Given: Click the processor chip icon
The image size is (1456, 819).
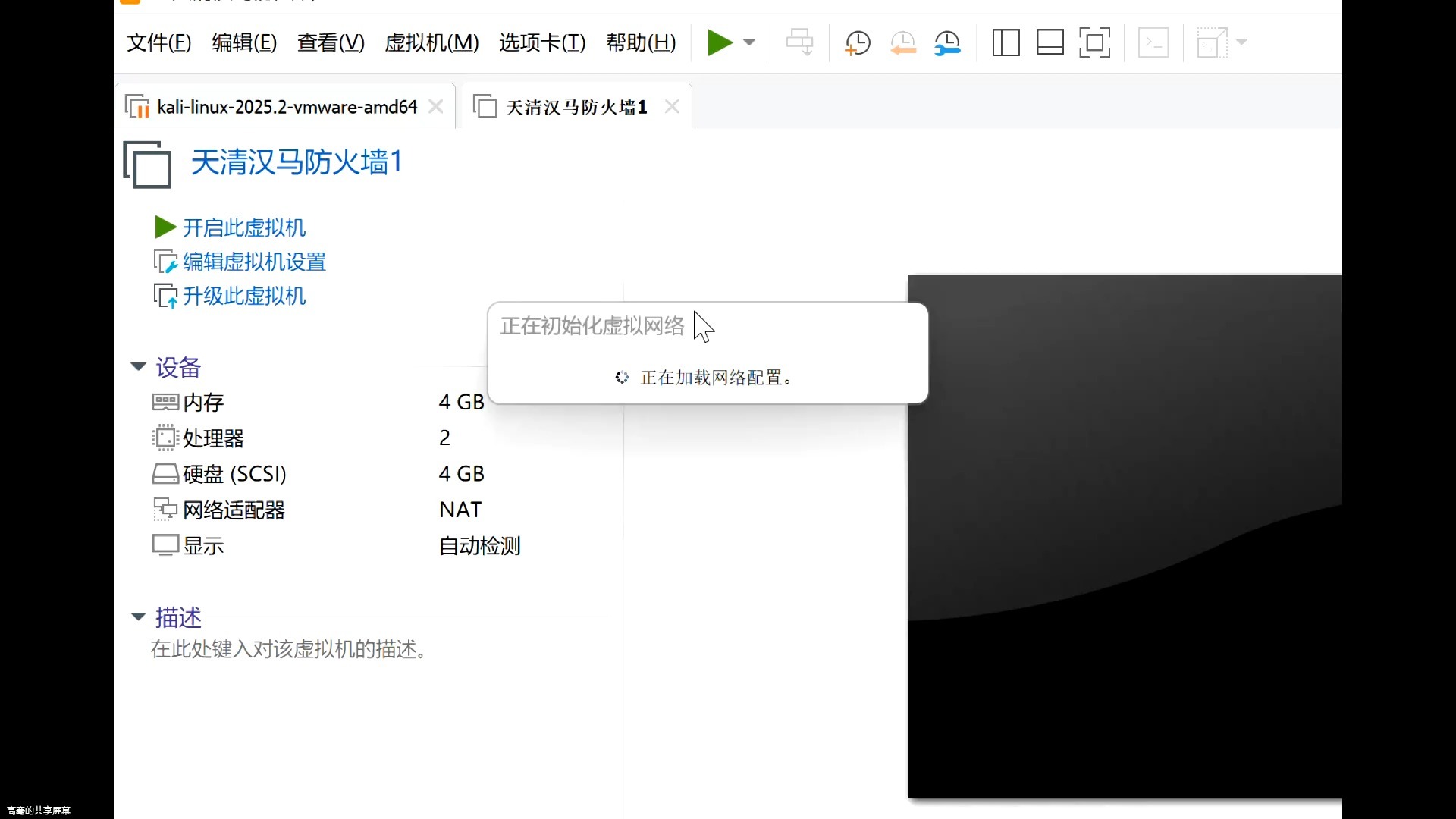Looking at the screenshot, I should 165,438.
